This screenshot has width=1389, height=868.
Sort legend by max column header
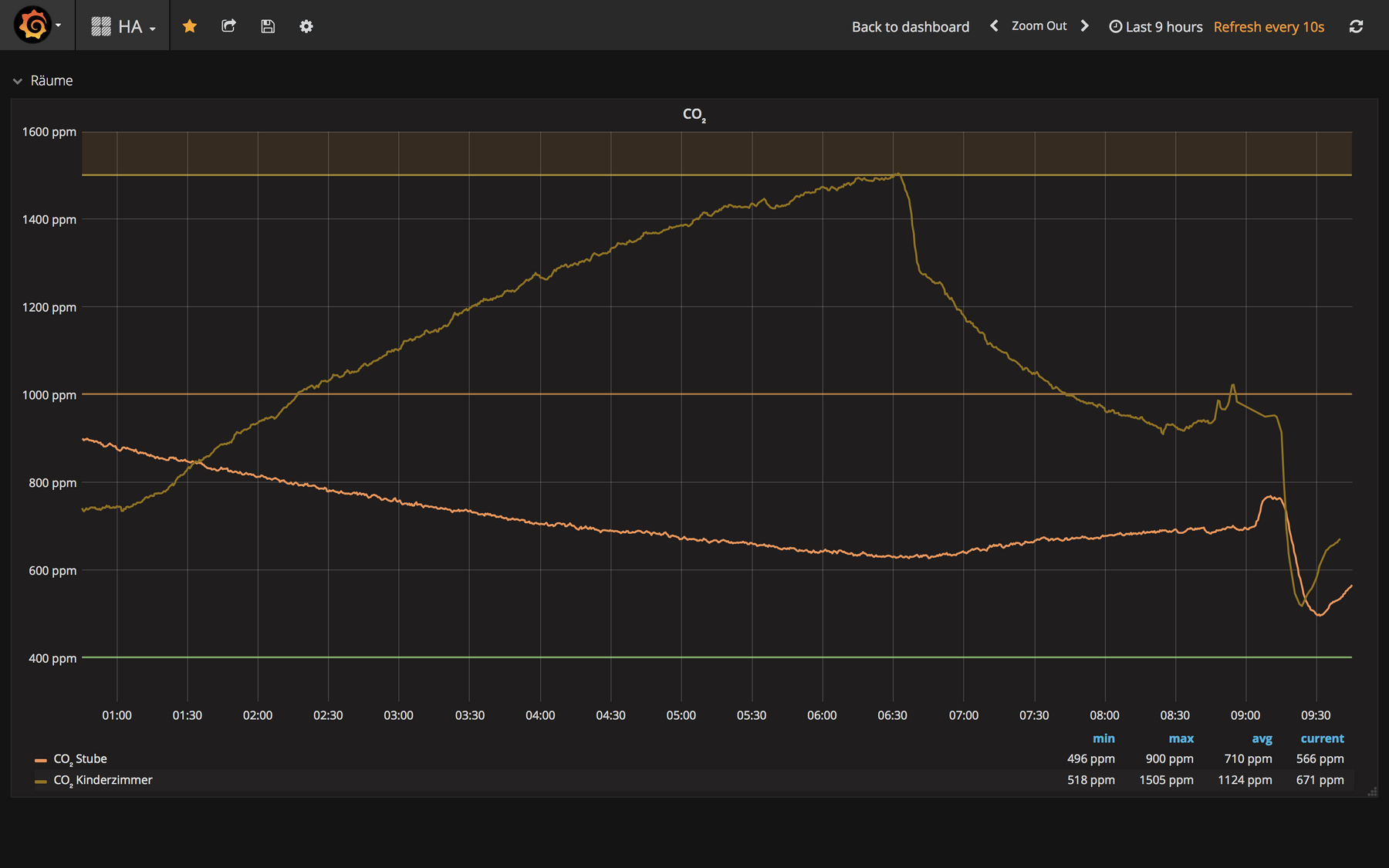coord(1181,738)
